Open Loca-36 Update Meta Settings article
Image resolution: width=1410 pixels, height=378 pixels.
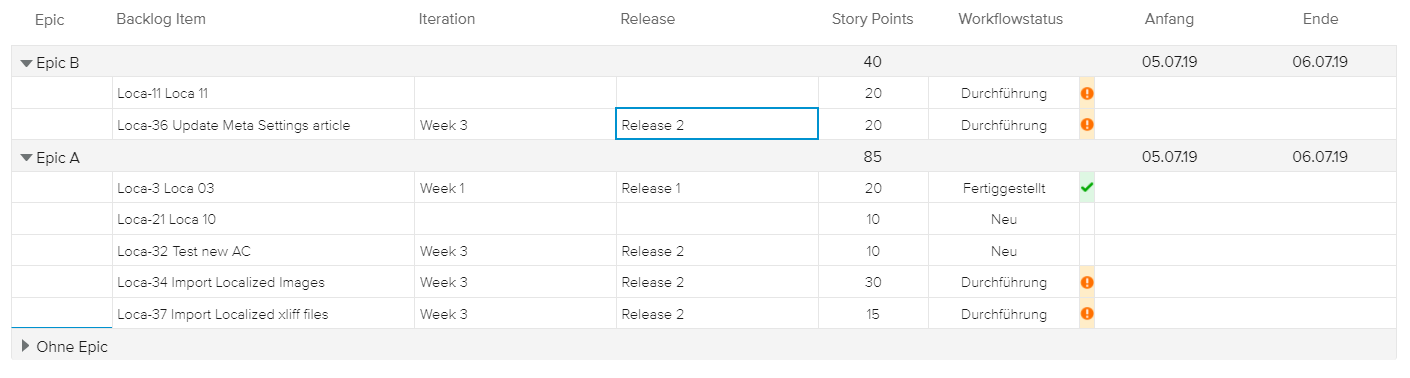pyautogui.click(x=234, y=125)
